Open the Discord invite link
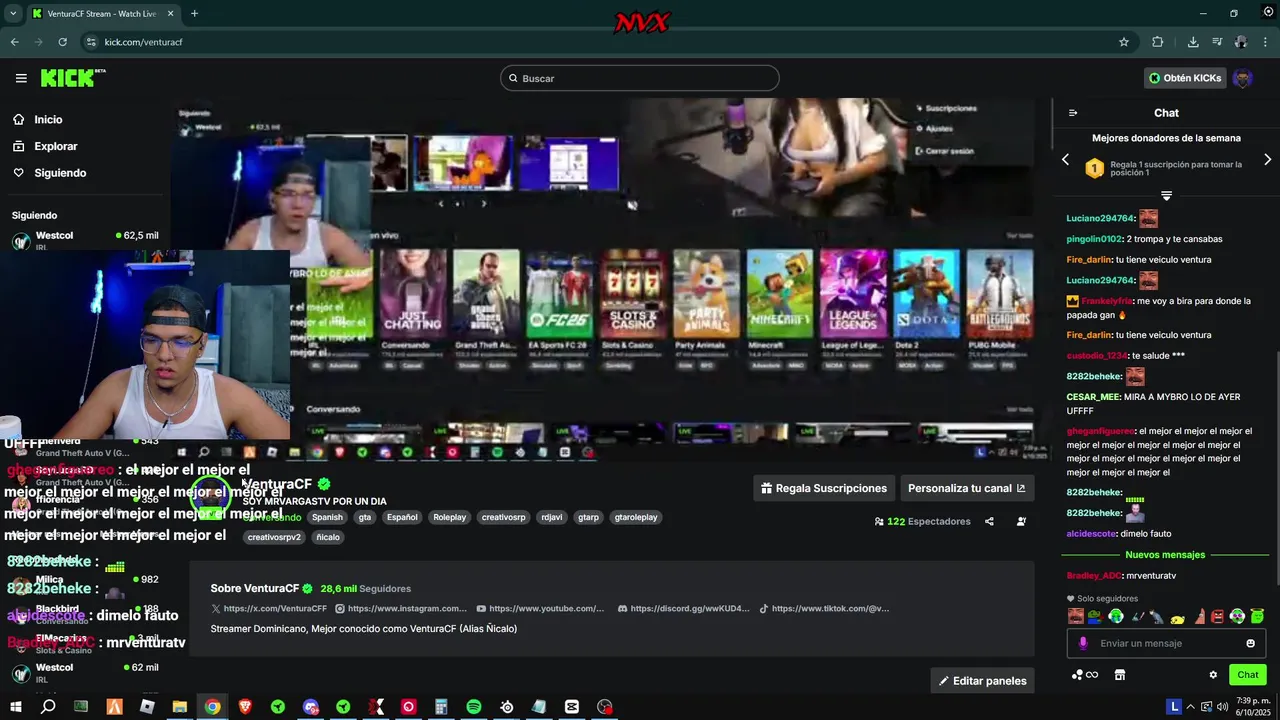 [684, 608]
